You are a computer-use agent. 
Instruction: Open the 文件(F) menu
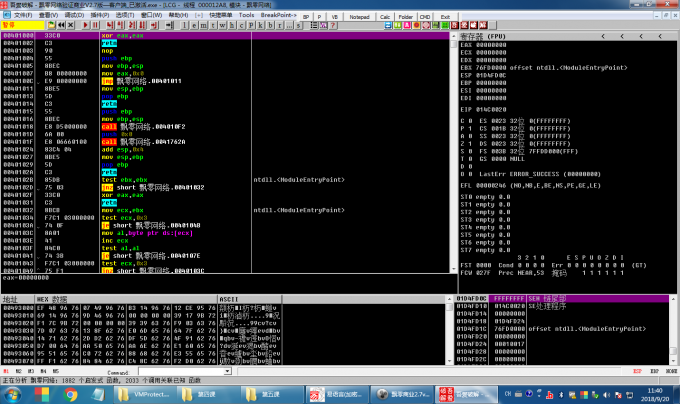coord(23,15)
